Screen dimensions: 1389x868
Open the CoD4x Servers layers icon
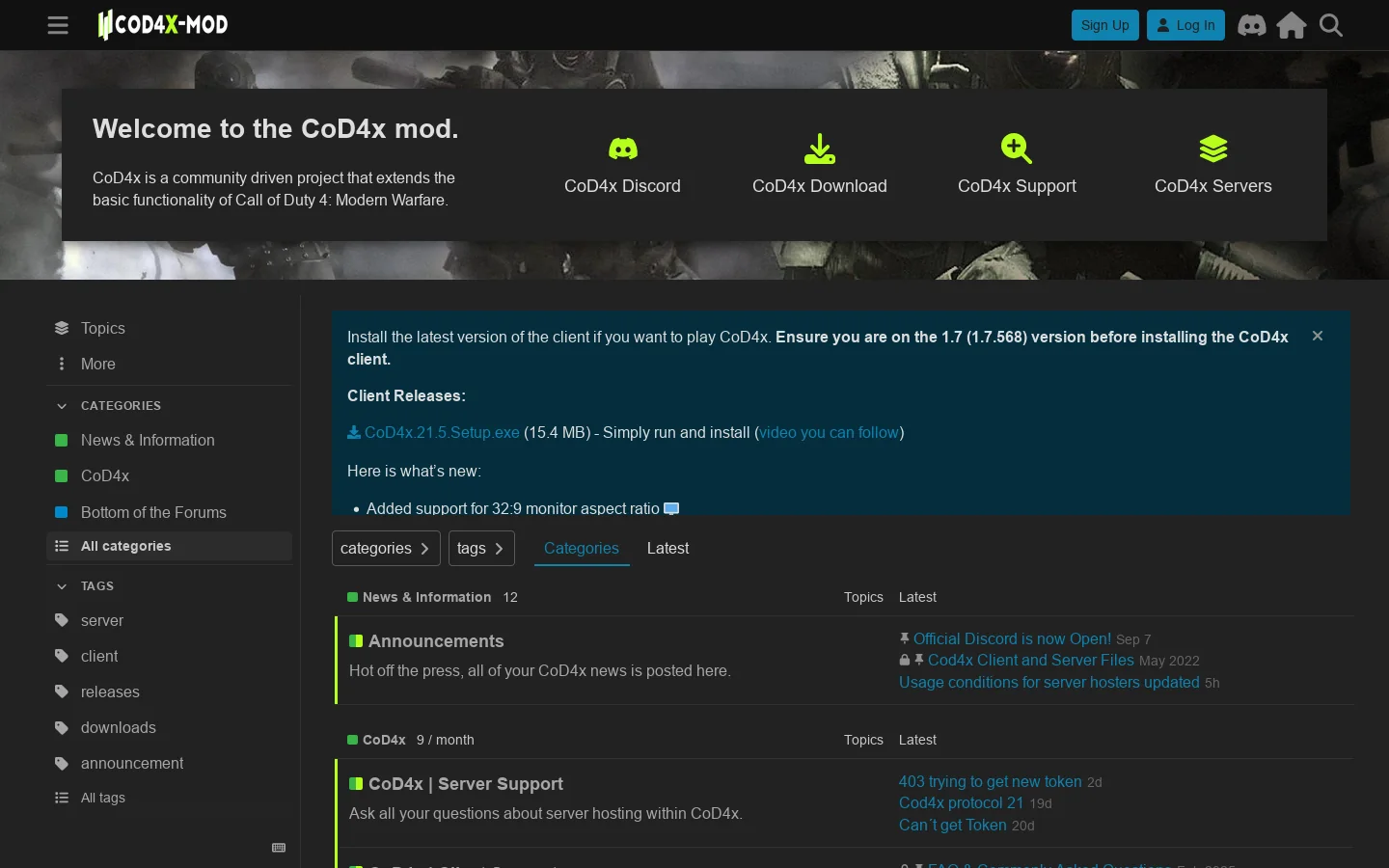[1213, 149]
